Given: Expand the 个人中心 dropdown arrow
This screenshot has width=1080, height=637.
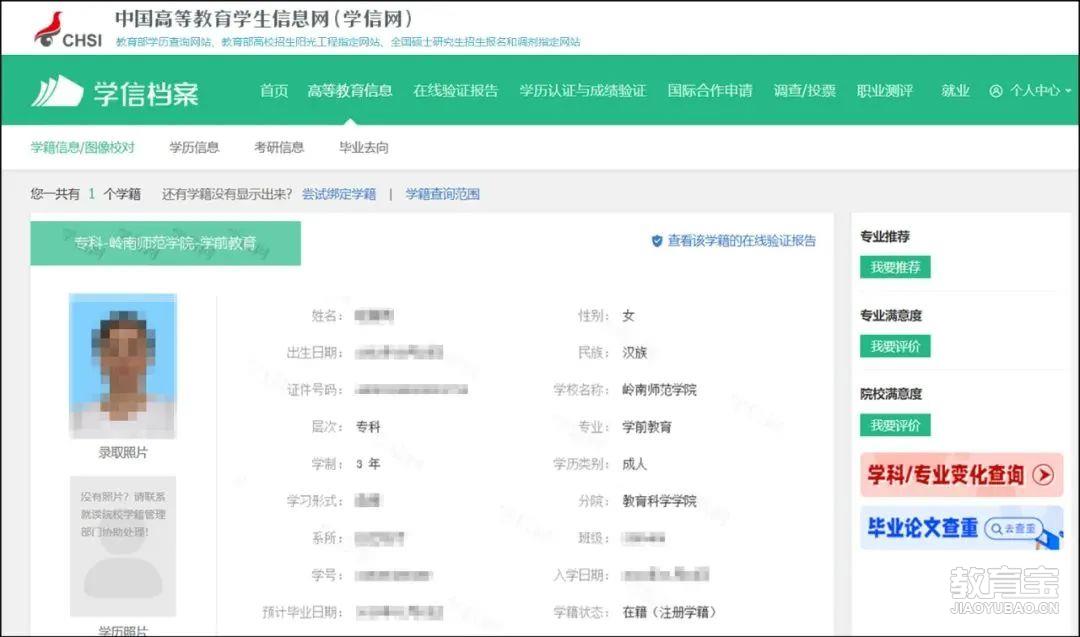Looking at the screenshot, I should point(1068,91).
